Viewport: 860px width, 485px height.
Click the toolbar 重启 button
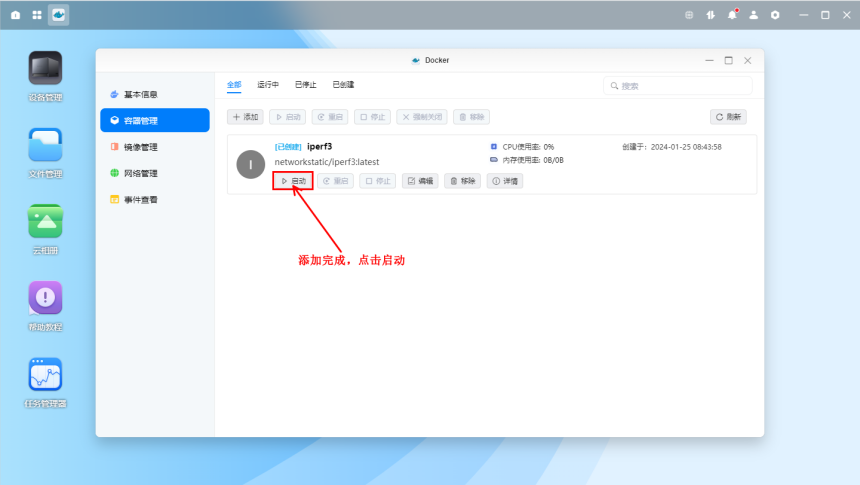click(330, 117)
